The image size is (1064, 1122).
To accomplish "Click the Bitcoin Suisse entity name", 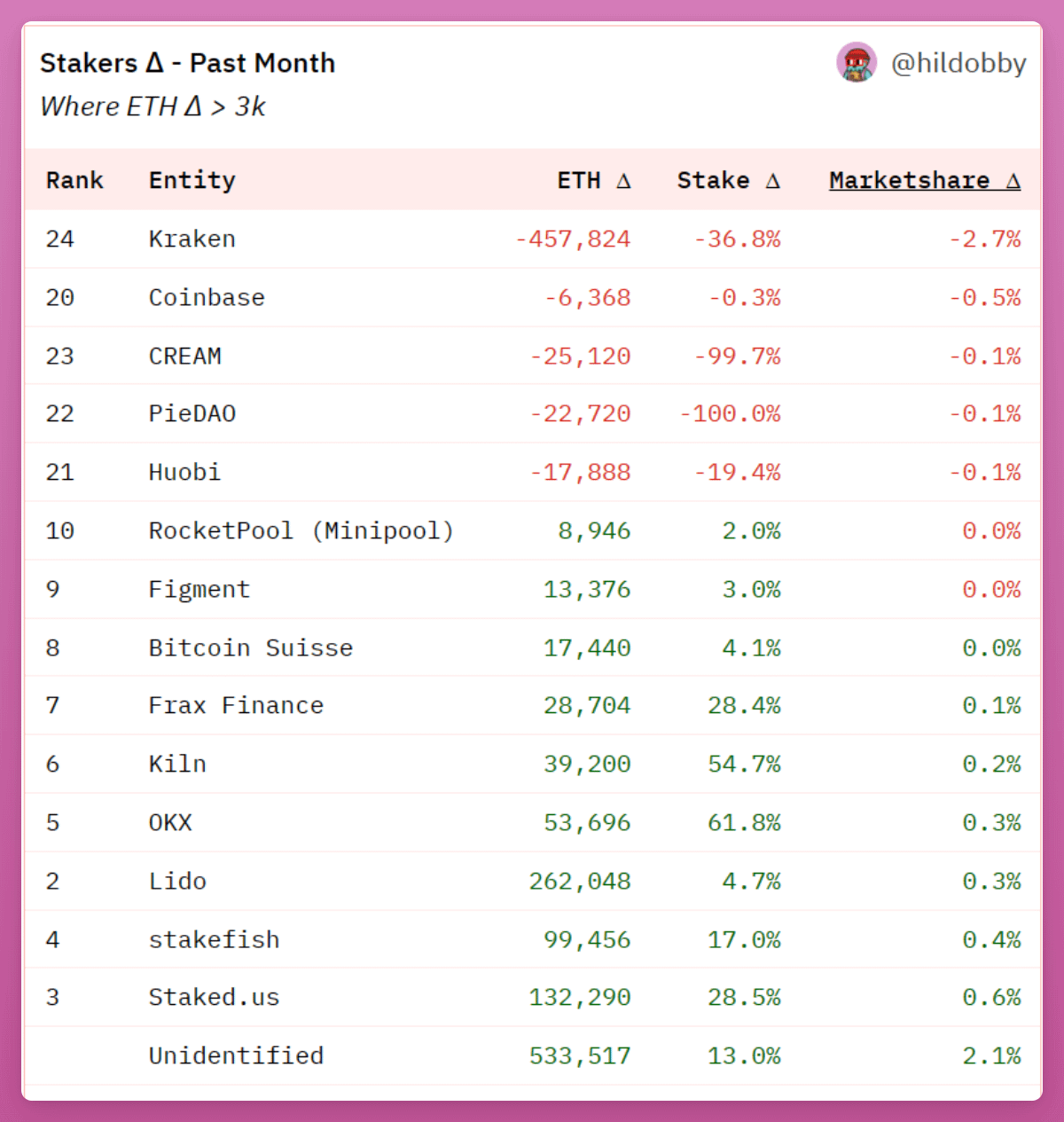I will pos(250,647).
